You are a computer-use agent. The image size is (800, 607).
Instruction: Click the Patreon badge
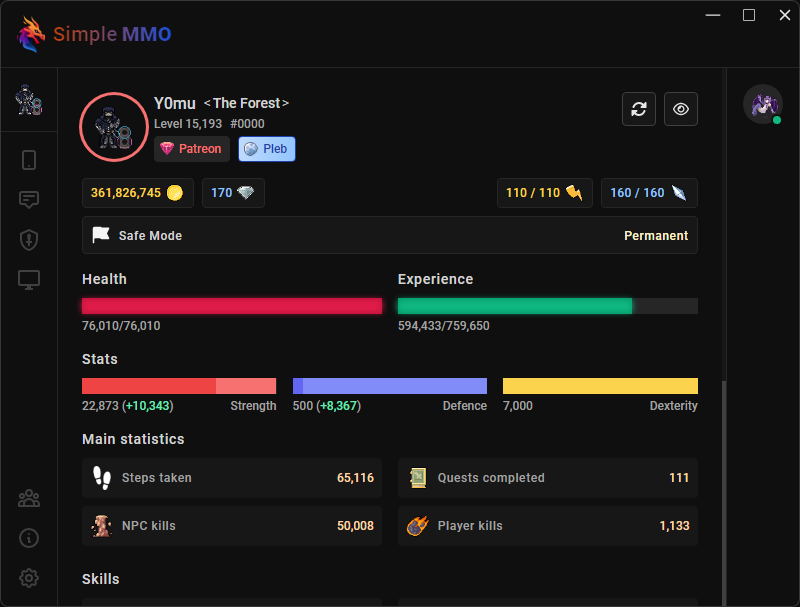[191, 148]
